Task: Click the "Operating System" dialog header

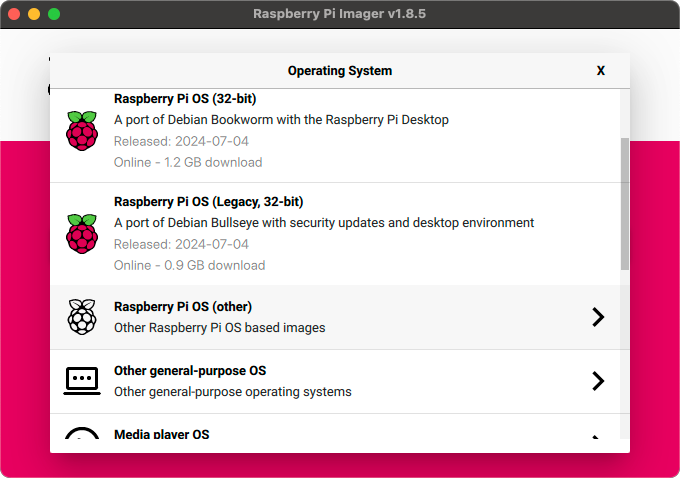Action: pos(340,71)
